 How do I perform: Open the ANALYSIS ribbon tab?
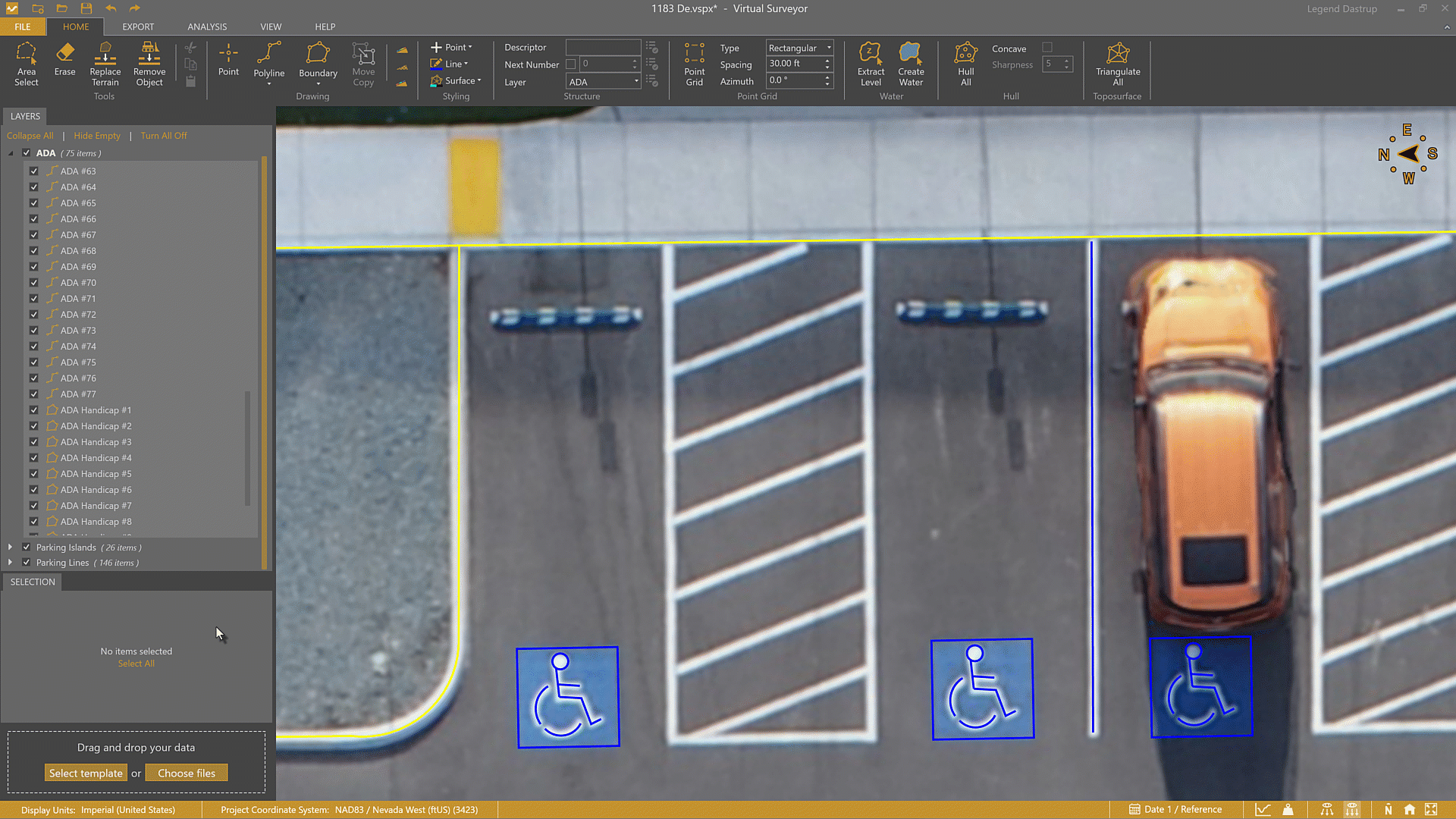point(207,27)
